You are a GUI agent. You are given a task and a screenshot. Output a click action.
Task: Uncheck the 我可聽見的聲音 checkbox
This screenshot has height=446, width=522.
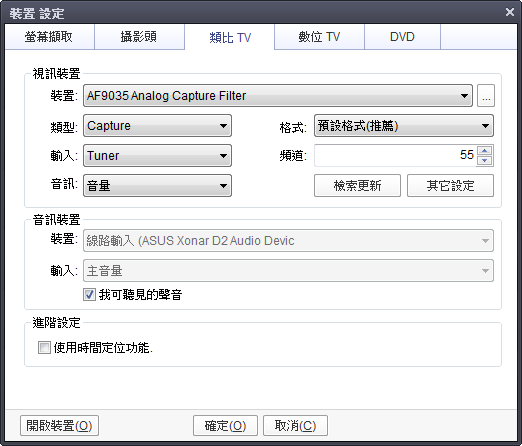89,295
